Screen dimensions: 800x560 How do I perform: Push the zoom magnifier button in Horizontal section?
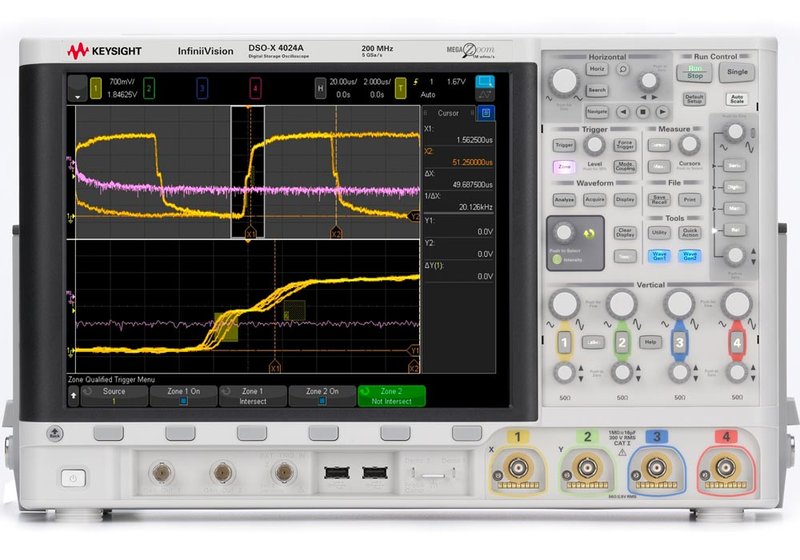622,69
